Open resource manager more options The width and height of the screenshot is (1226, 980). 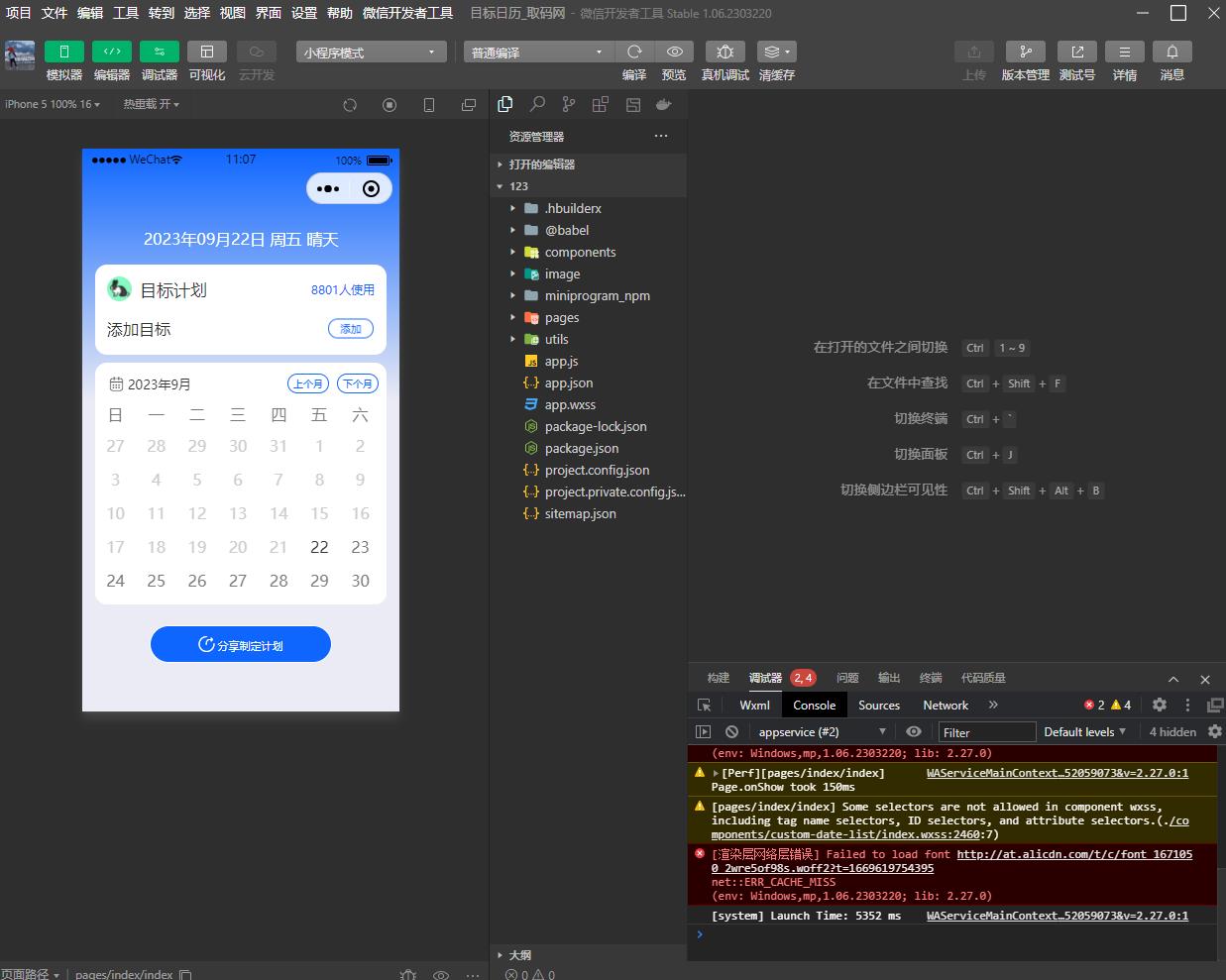click(x=661, y=136)
